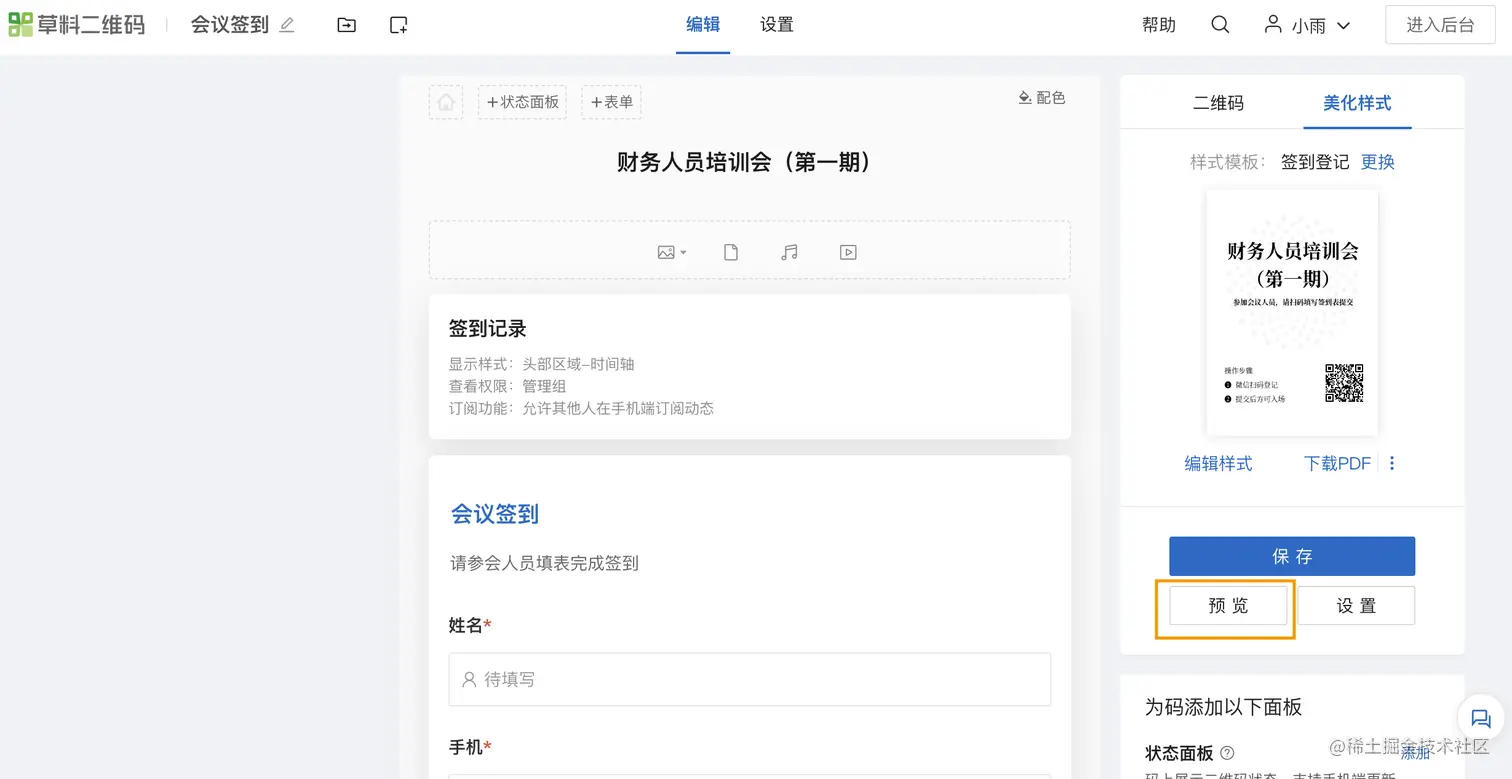
Task: Click the 进入后台 button
Action: tap(1440, 25)
